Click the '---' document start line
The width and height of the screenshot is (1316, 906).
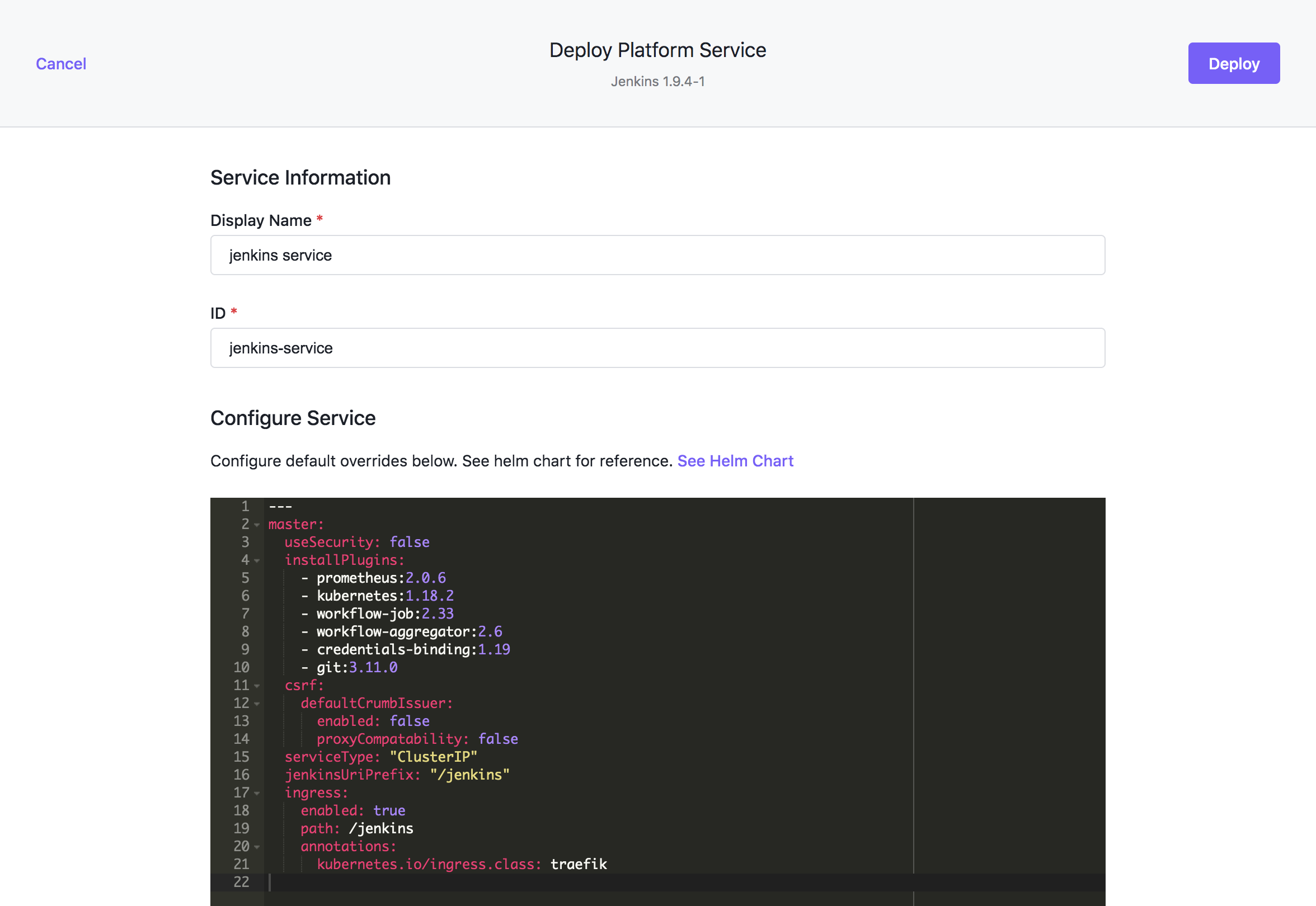(280, 506)
